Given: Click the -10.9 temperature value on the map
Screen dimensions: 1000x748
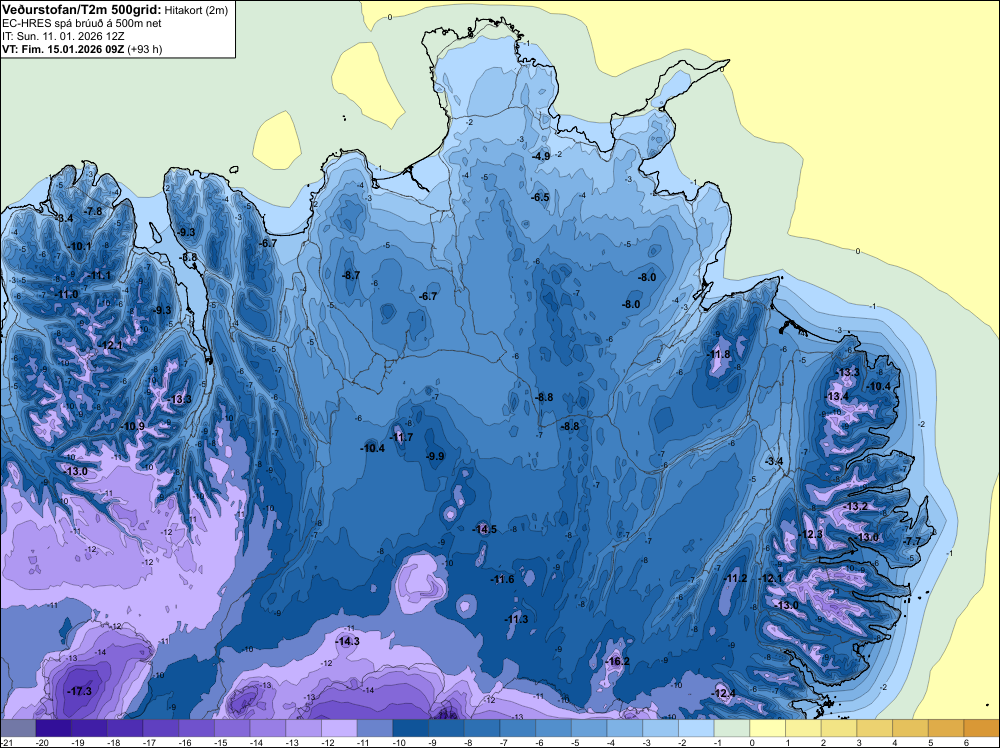Looking at the screenshot, I should click(x=133, y=427).
